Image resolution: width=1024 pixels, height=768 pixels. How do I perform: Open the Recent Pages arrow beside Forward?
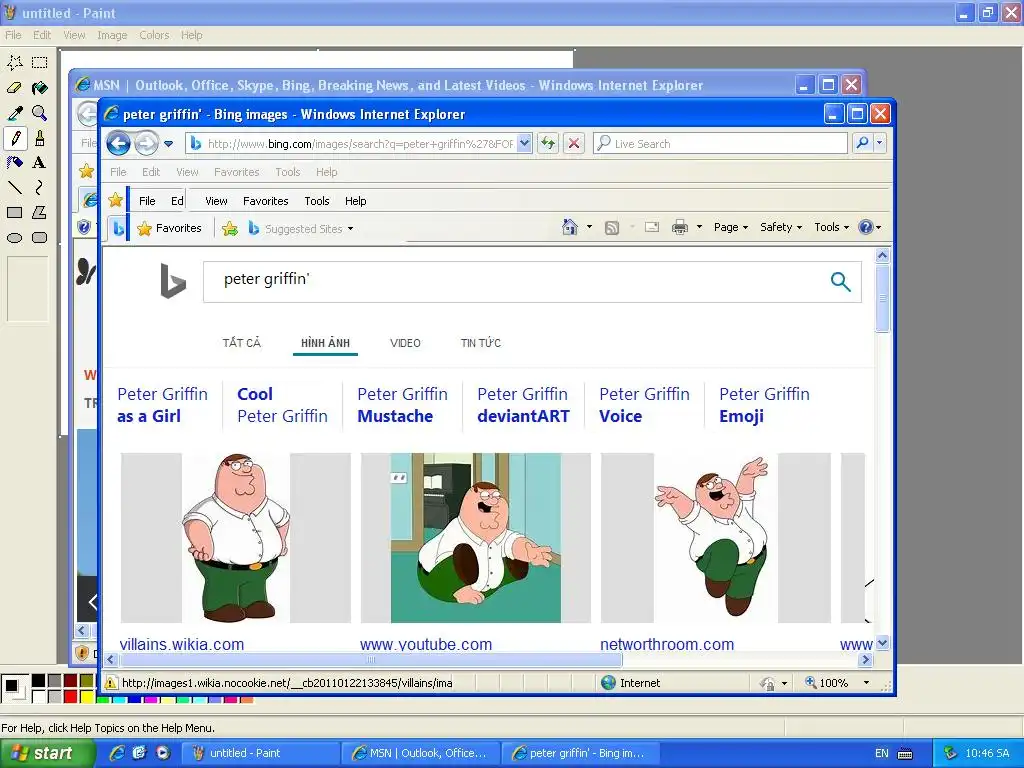click(168, 144)
